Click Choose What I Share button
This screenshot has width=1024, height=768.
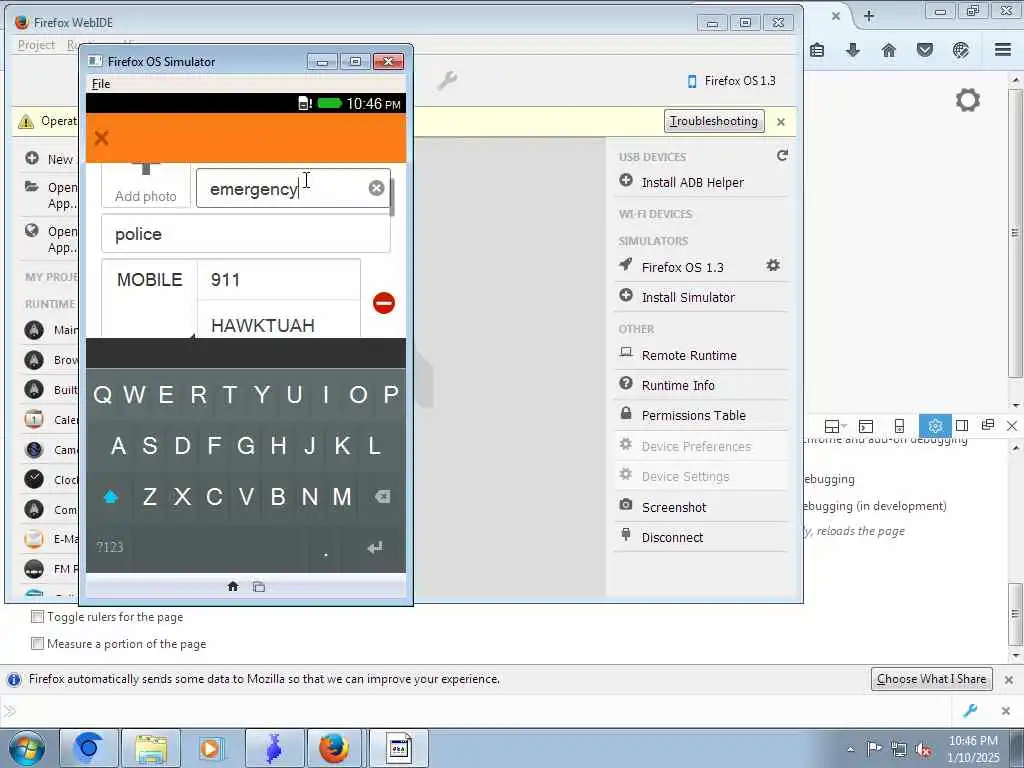931,679
